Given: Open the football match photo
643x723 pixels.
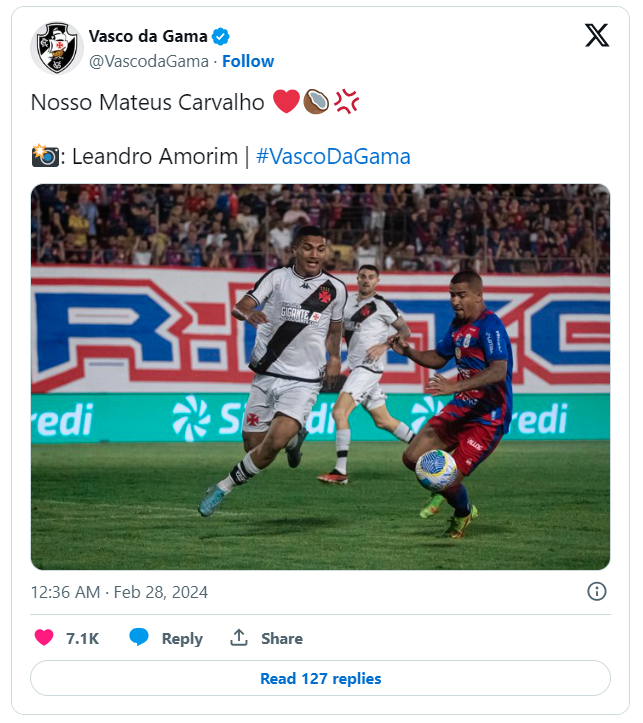Looking at the screenshot, I should (320, 376).
